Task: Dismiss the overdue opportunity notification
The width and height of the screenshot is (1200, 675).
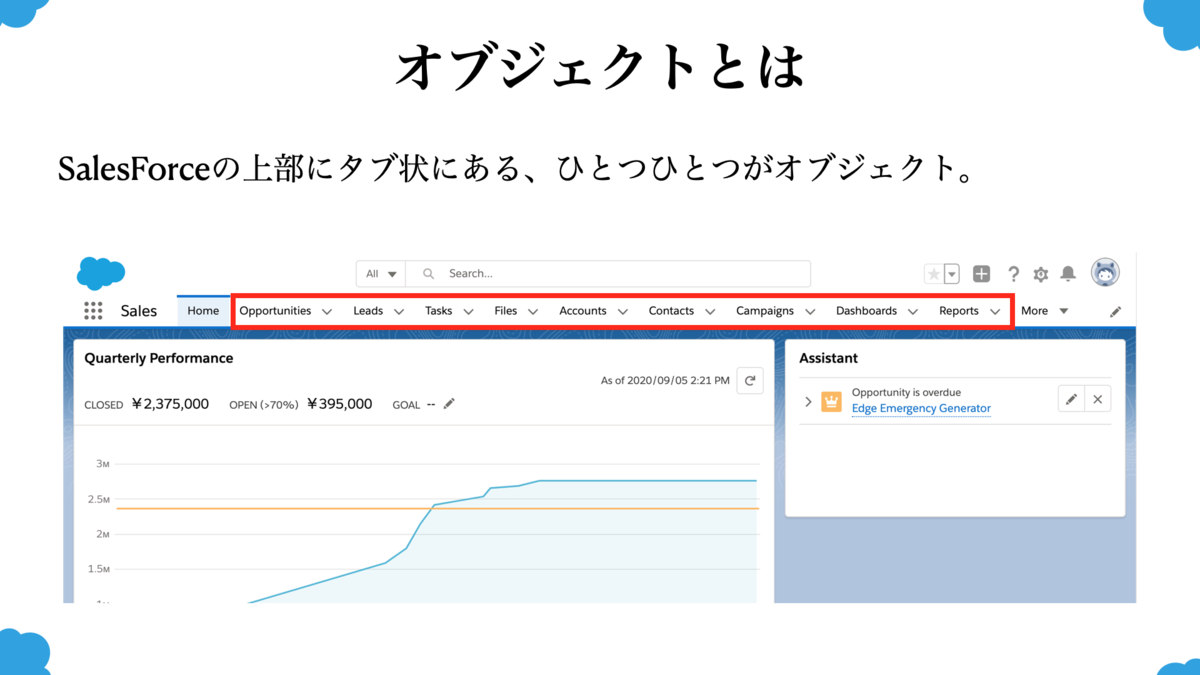Action: [1097, 399]
